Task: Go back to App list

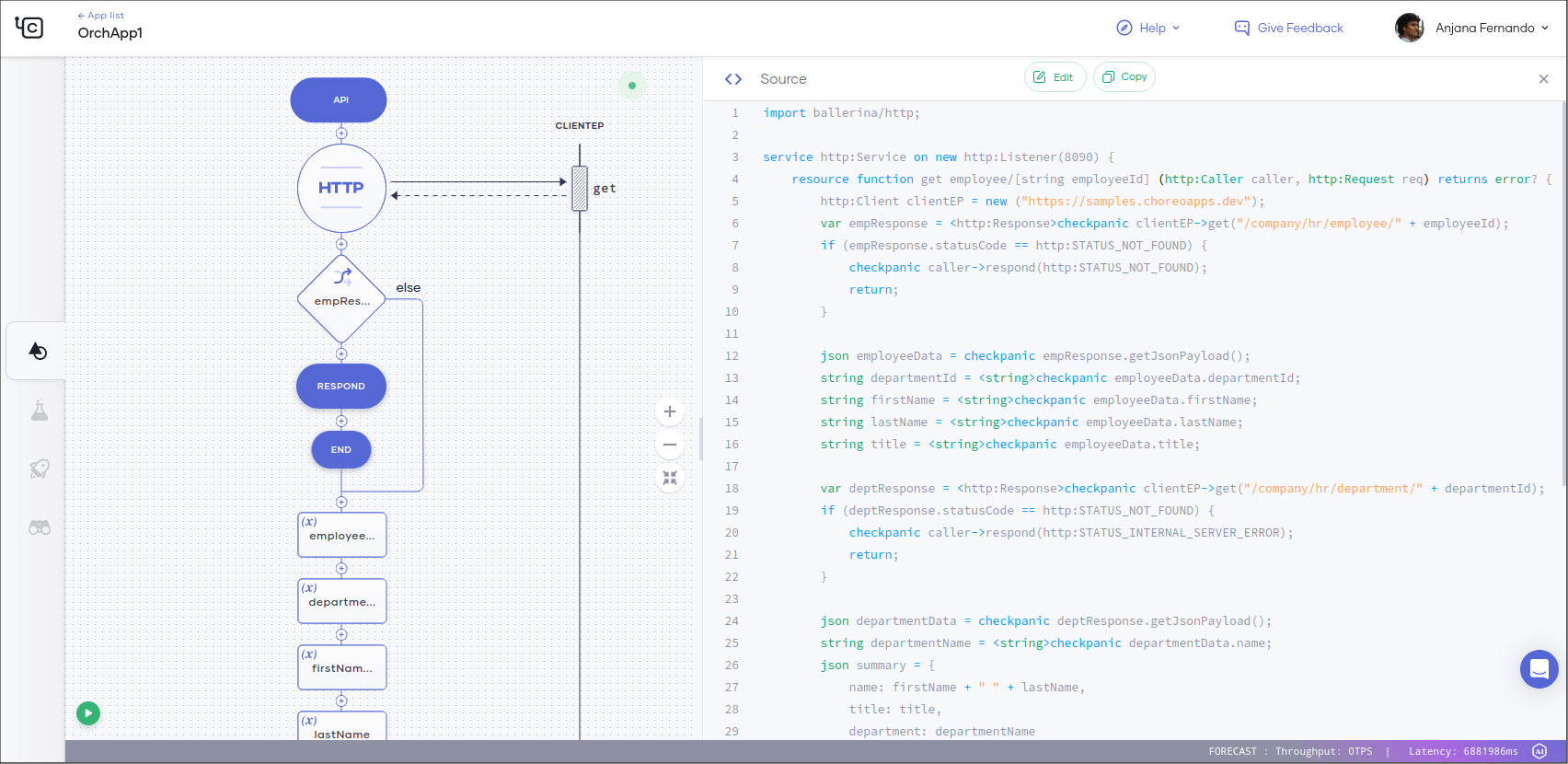Action: 101,16
